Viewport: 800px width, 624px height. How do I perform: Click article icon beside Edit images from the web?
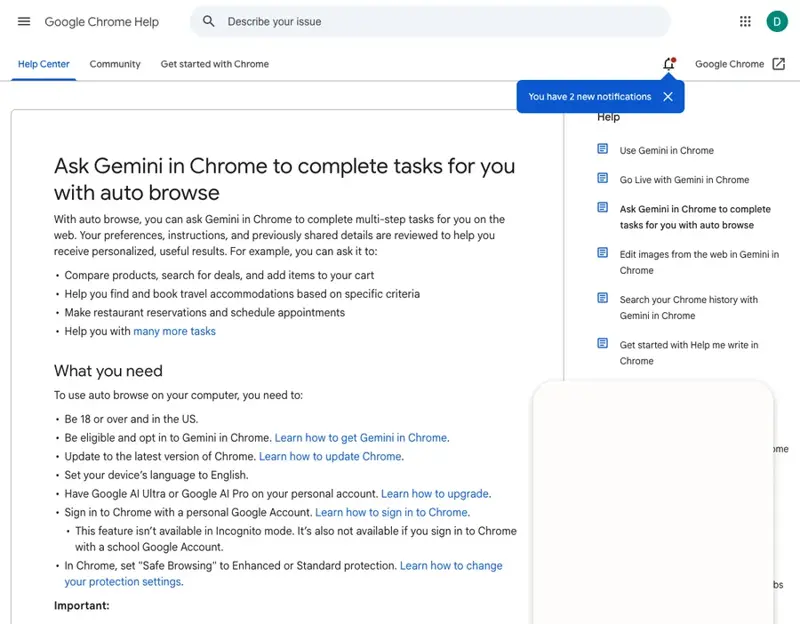(x=603, y=253)
